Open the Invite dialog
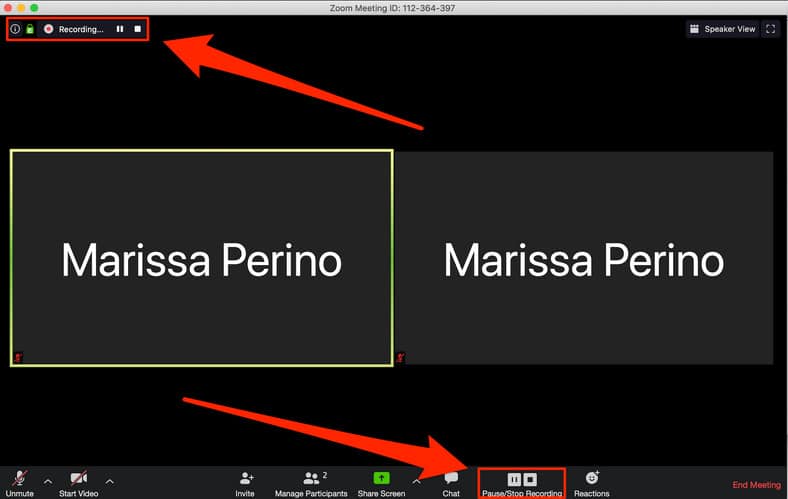The width and height of the screenshot is (788, 499). pos(245,483)
